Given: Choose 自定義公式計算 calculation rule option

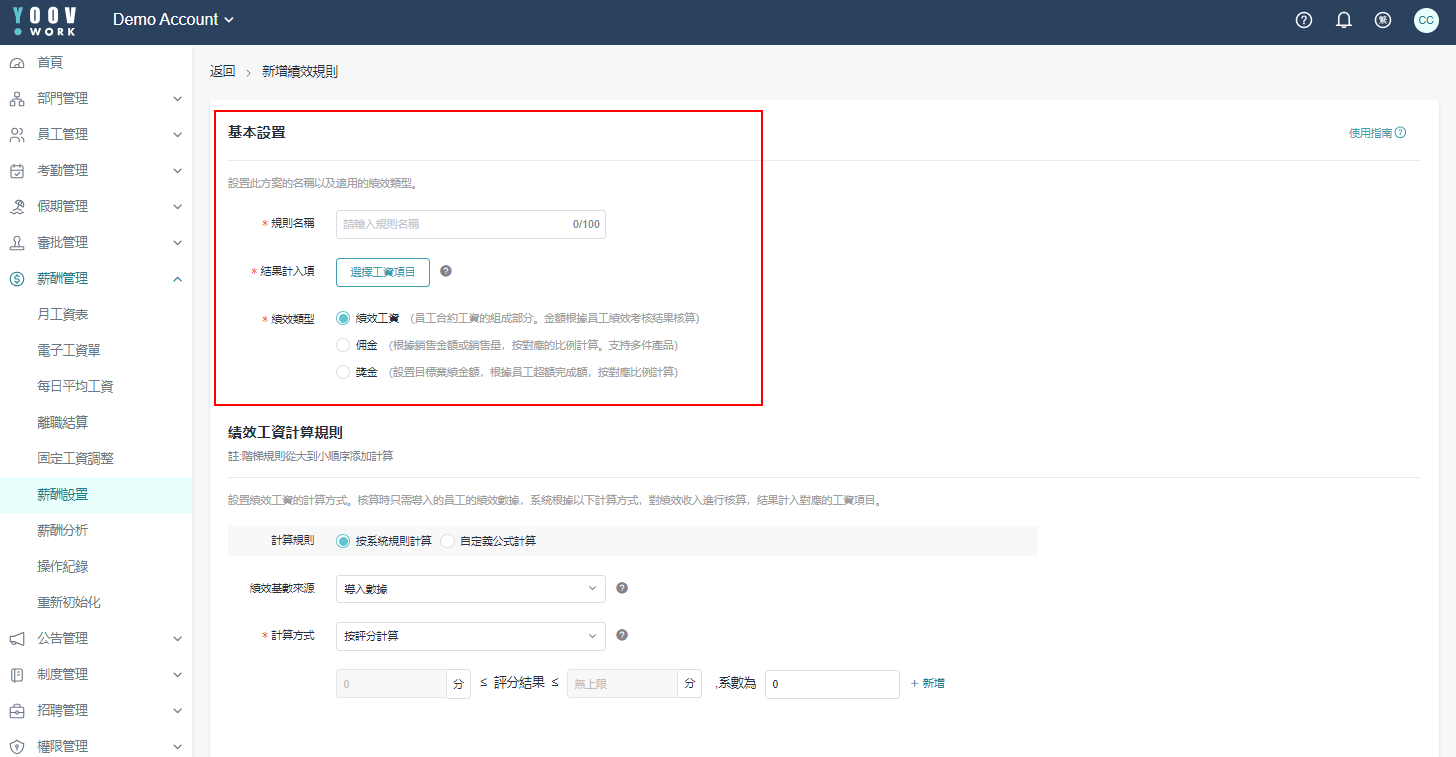Looking at the screenshot, I should [448, 541].
